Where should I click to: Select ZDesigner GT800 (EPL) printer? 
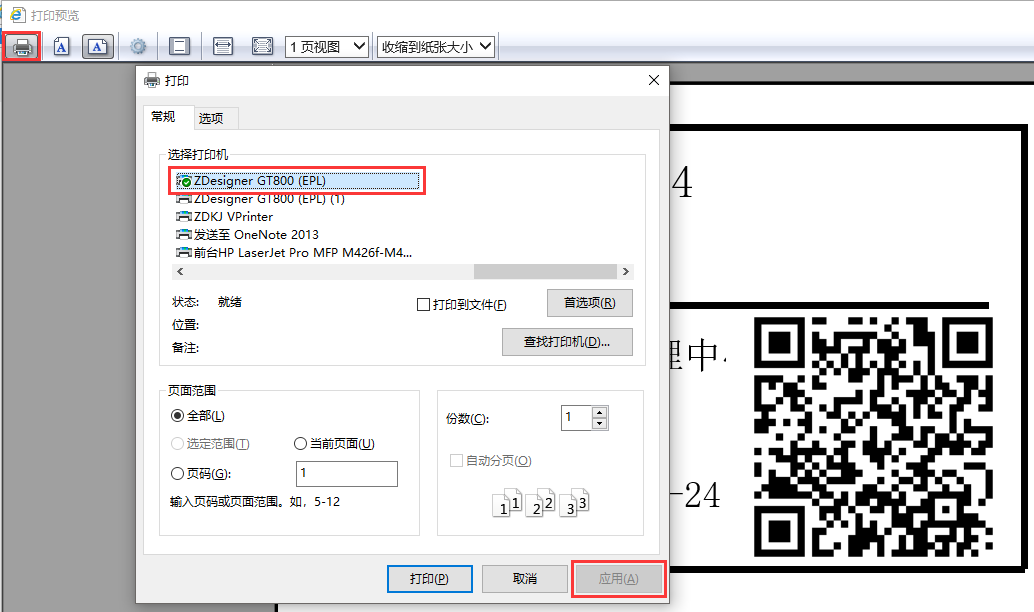point(297,181)
